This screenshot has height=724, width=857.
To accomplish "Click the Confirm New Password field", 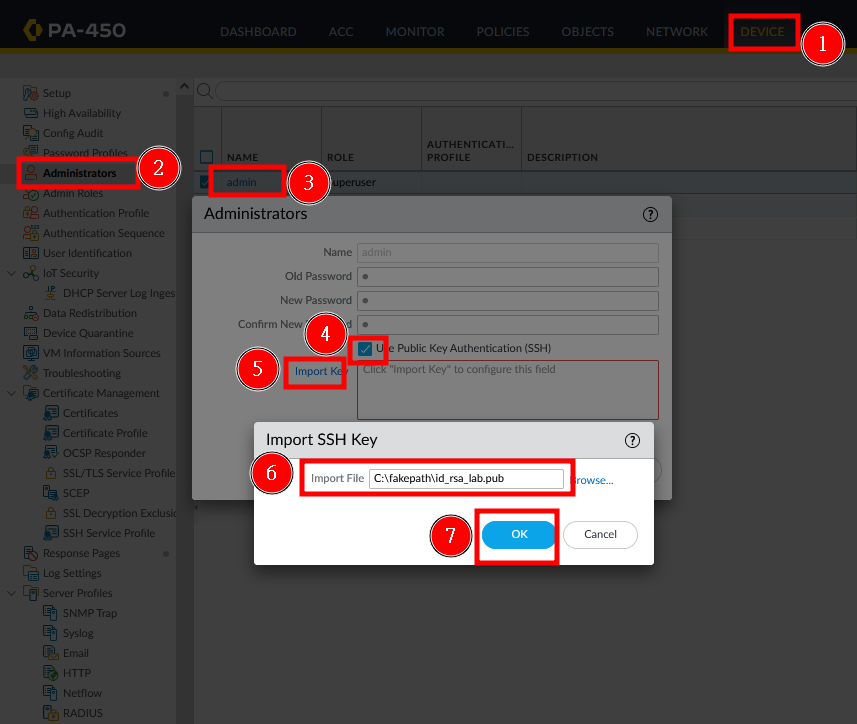I will pyautogui.click(x=508, y=325).
